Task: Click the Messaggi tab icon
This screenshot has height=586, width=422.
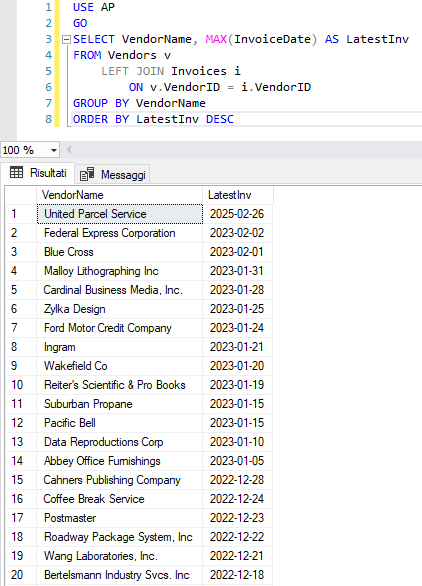Action: pyautogui.click(x=87, y=174)
